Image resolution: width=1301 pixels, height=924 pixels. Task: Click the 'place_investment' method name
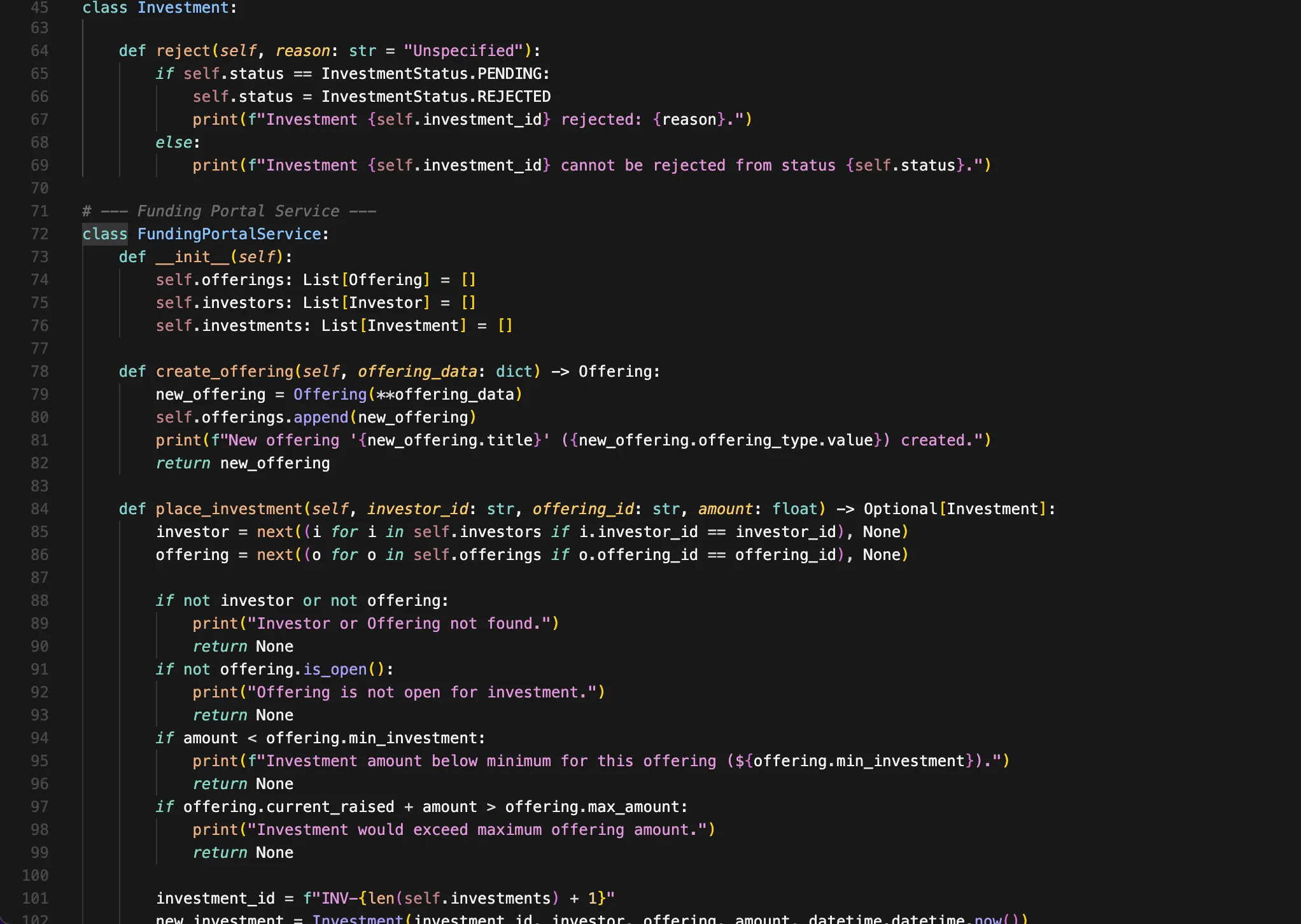(229, 509)
